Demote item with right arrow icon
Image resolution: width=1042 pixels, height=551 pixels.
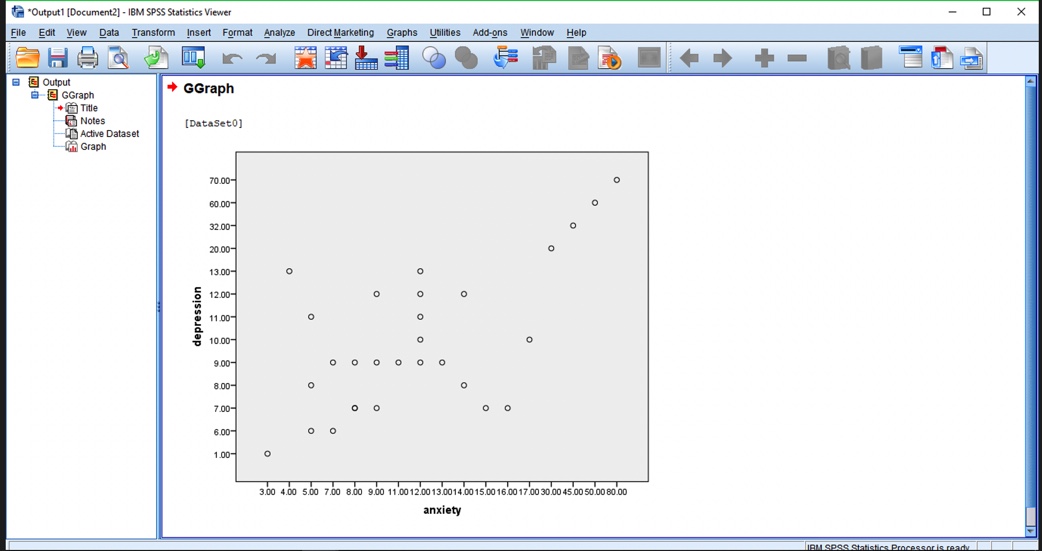coord(722,58)
